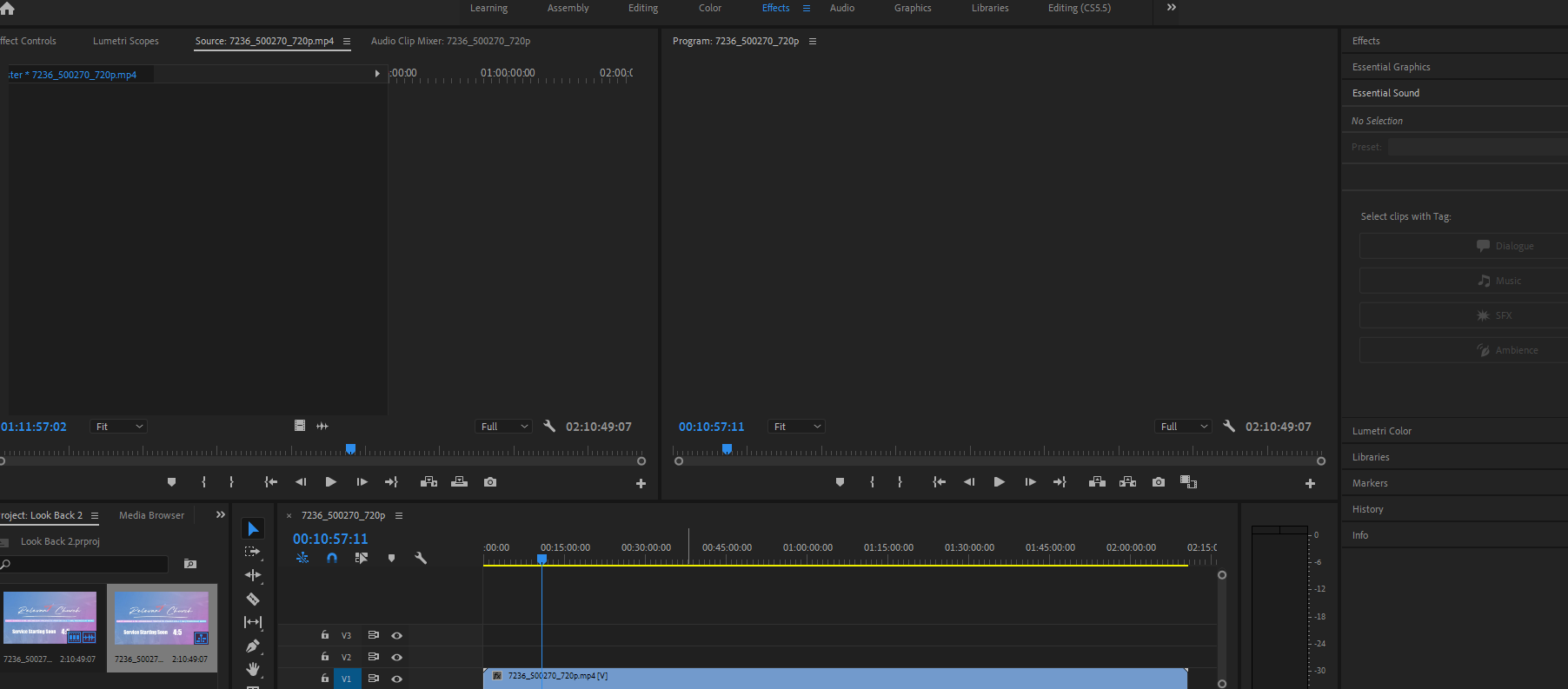Click Lift button in Program monitor
Image resolution: width=1568 pixels, height=689 pixels.
(x=1097, y=482)
